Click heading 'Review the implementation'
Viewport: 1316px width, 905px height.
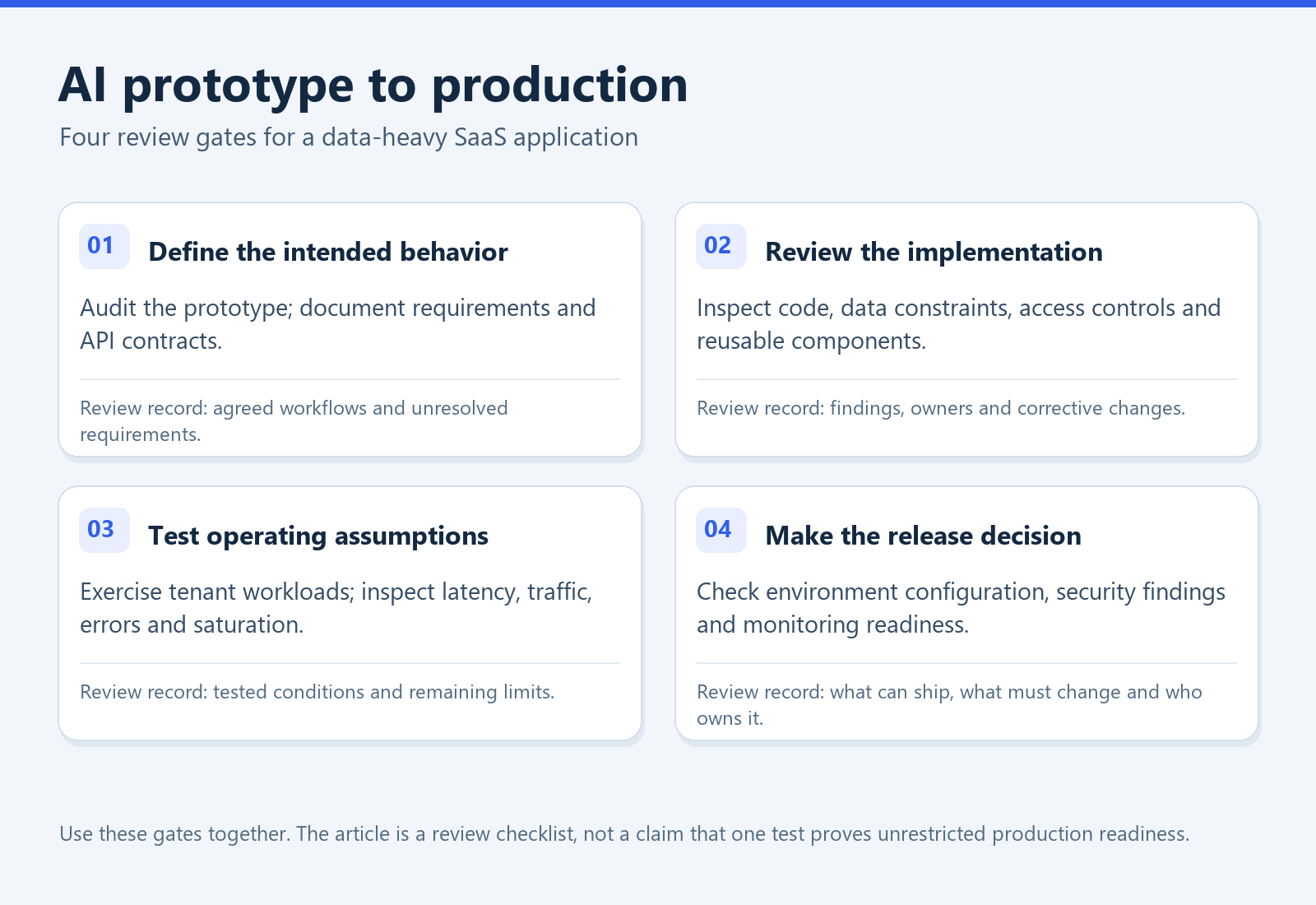pos(934,252)
